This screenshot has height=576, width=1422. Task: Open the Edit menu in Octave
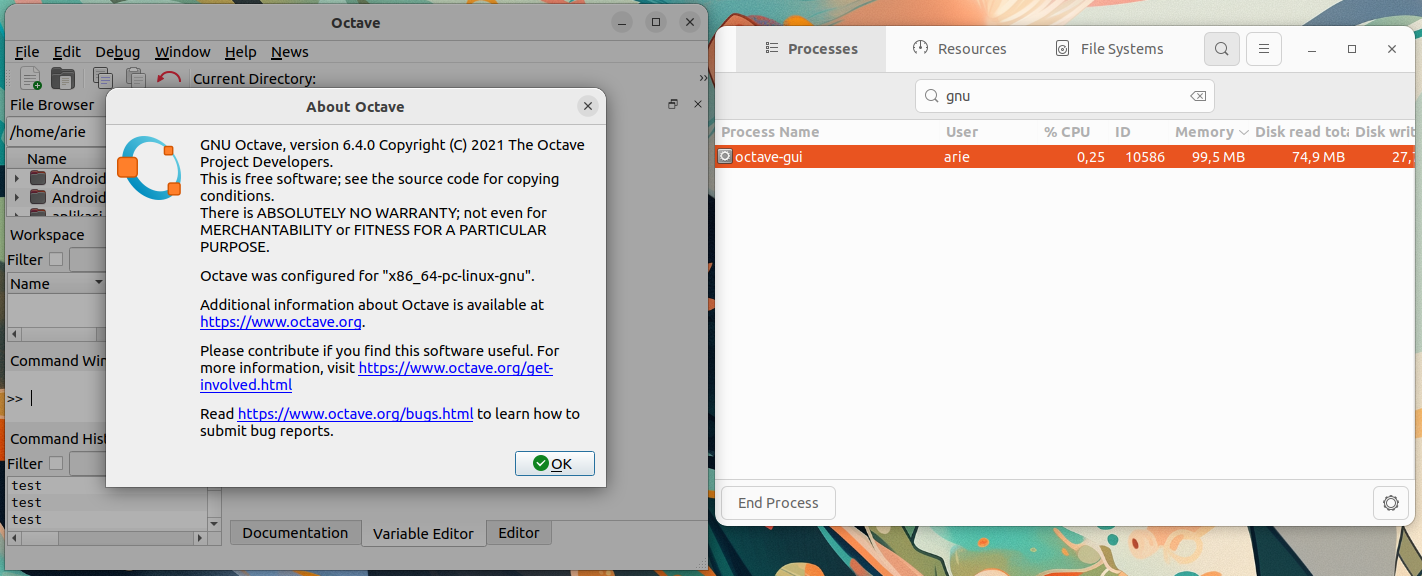(67, 52)
